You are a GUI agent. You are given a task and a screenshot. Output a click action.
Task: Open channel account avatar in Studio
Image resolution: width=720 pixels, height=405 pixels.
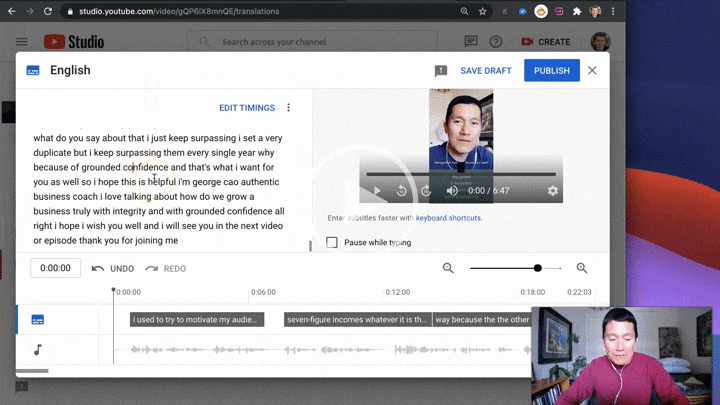(600, 42)
